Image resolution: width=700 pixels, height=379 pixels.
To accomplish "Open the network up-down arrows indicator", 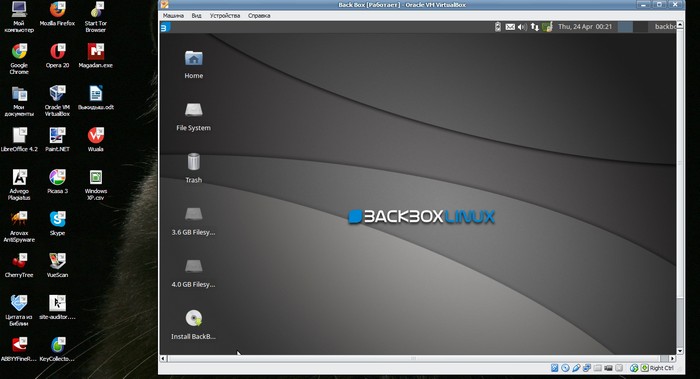I will coord(534,27).
